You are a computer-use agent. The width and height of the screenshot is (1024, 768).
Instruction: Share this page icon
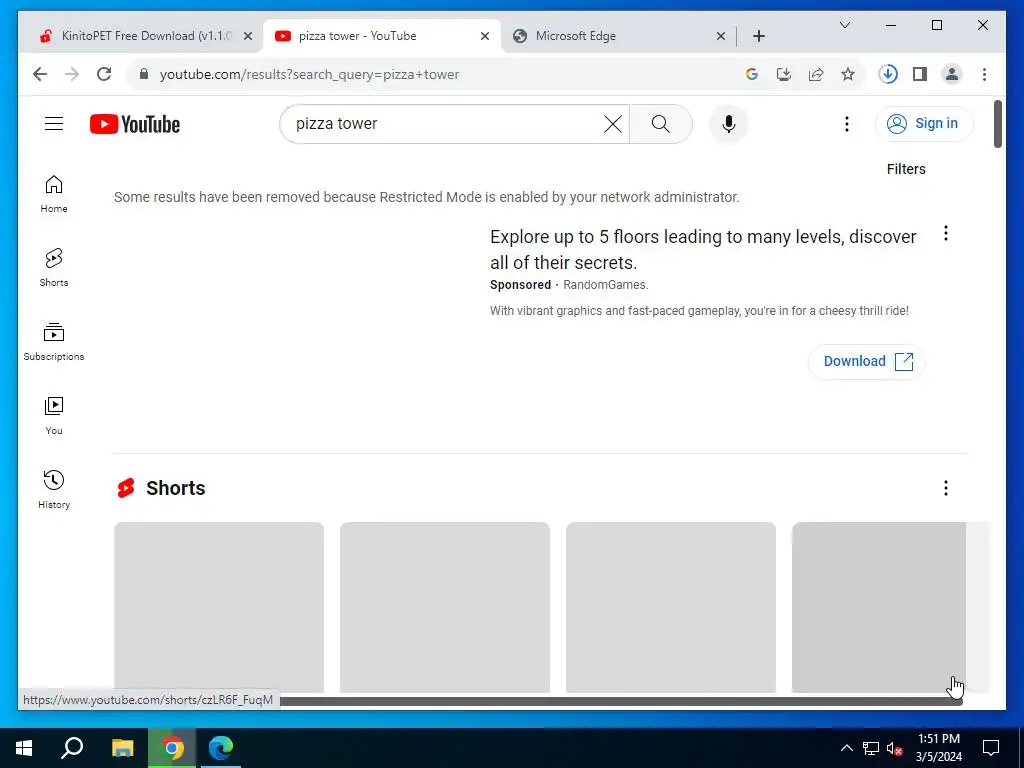pos(816,74)
